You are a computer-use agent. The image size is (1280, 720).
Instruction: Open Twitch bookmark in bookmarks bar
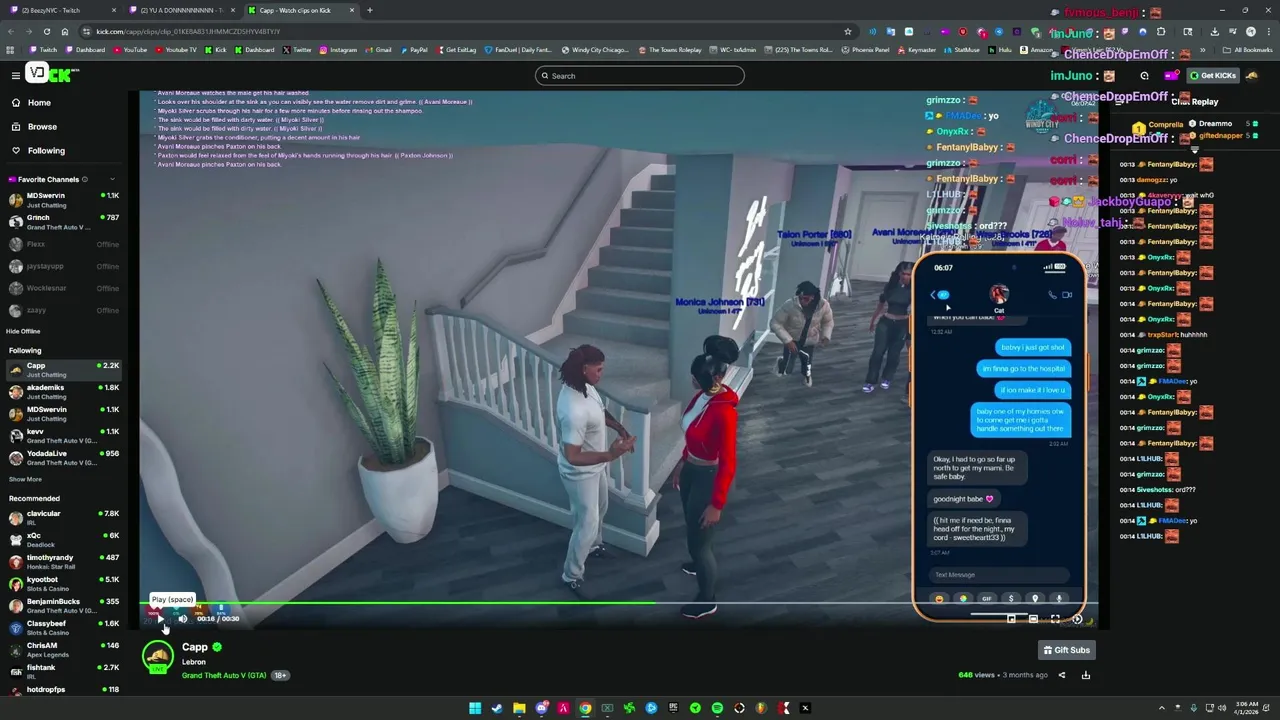[43, 50]
